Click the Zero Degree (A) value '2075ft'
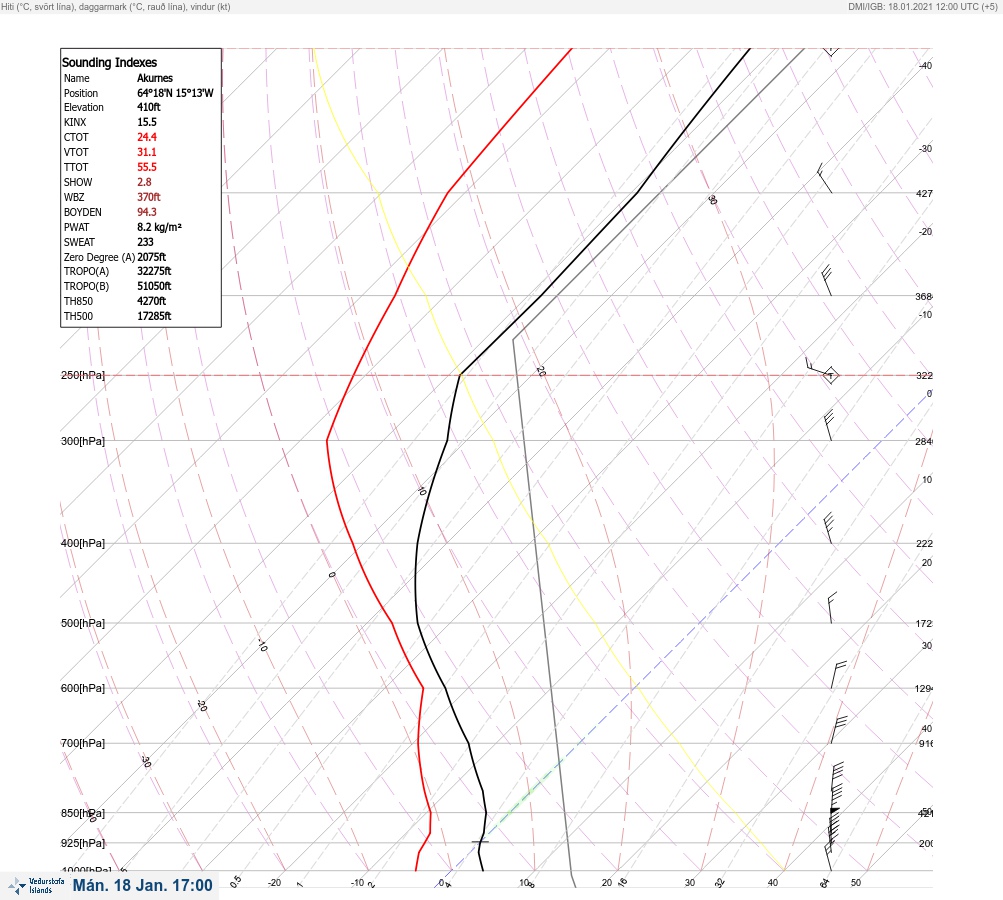The width and height of the screenshot is (1003, 900). click(152, 257)
